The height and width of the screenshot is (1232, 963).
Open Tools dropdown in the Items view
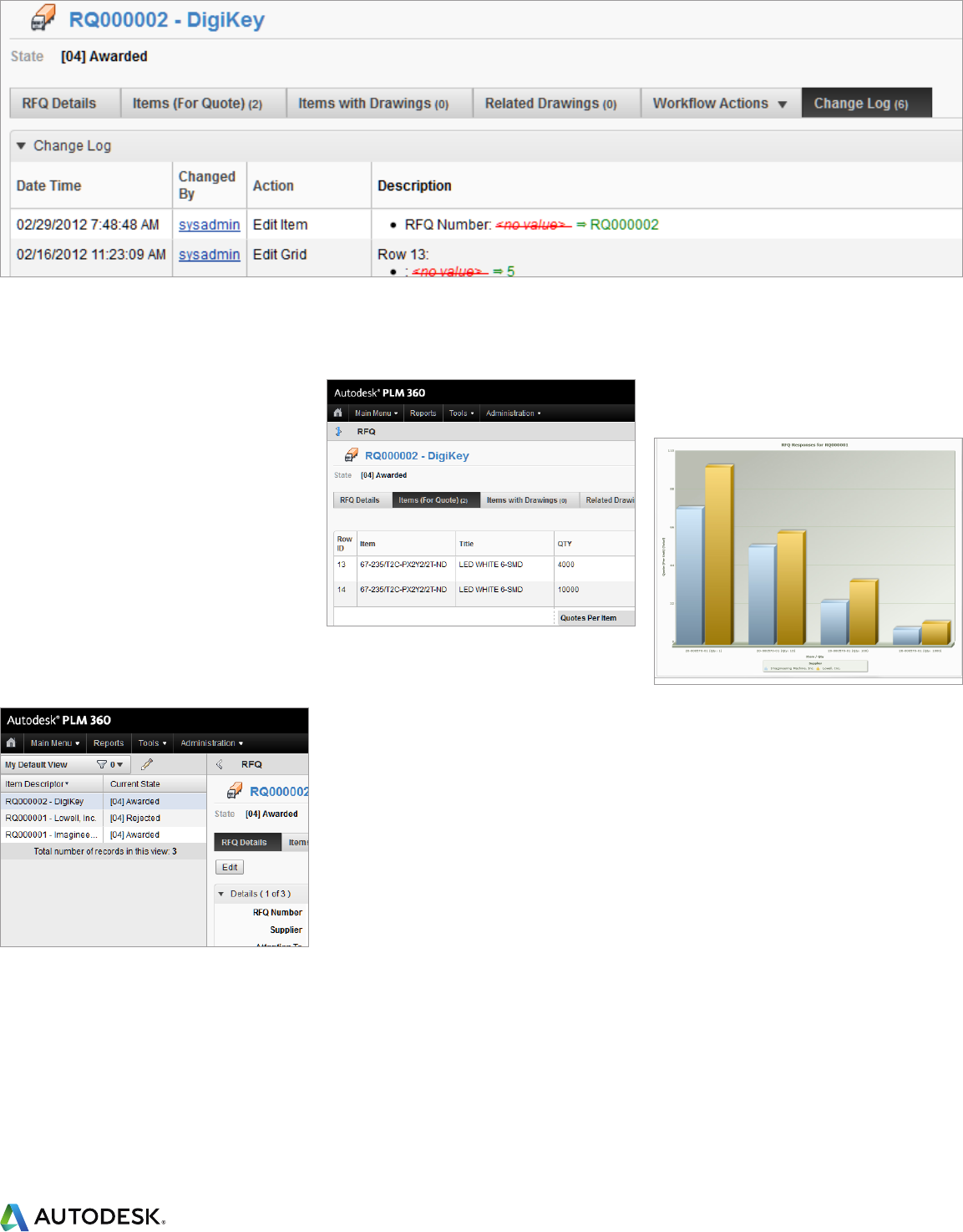tap(461, 413)
